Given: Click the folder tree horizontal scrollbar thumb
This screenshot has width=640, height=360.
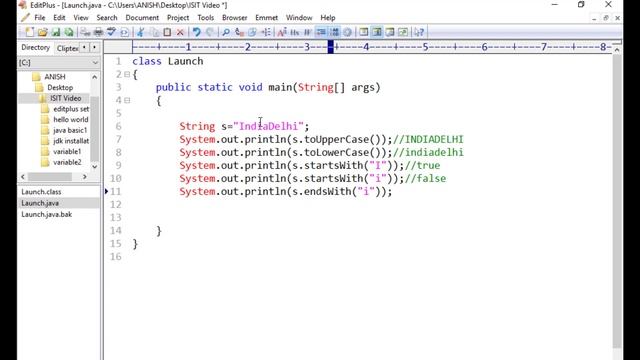Looking at the screenshot, I should (x=50, y=177).
